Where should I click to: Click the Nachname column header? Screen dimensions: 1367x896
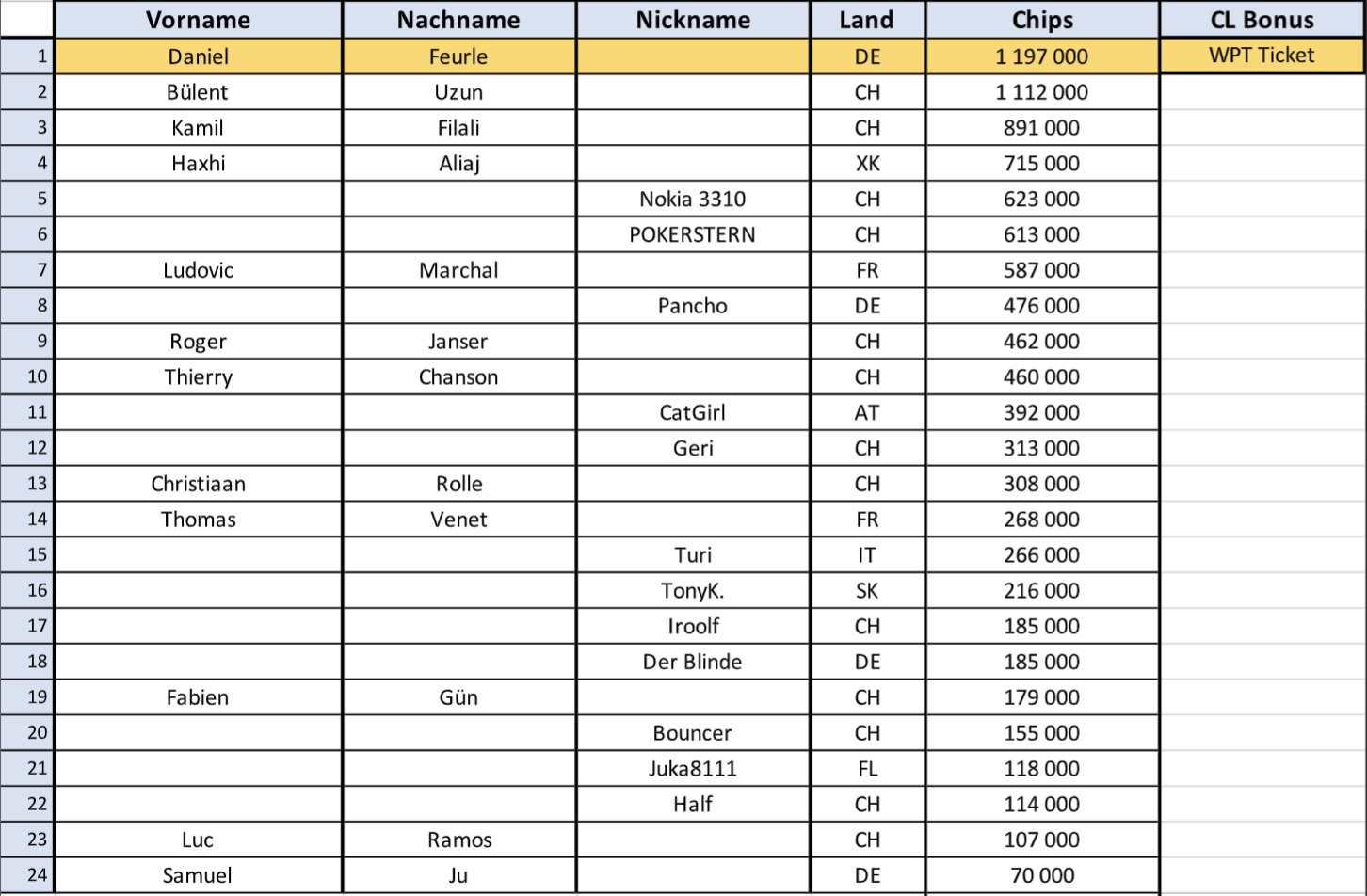pyautogui.click(x=458, y=20)
